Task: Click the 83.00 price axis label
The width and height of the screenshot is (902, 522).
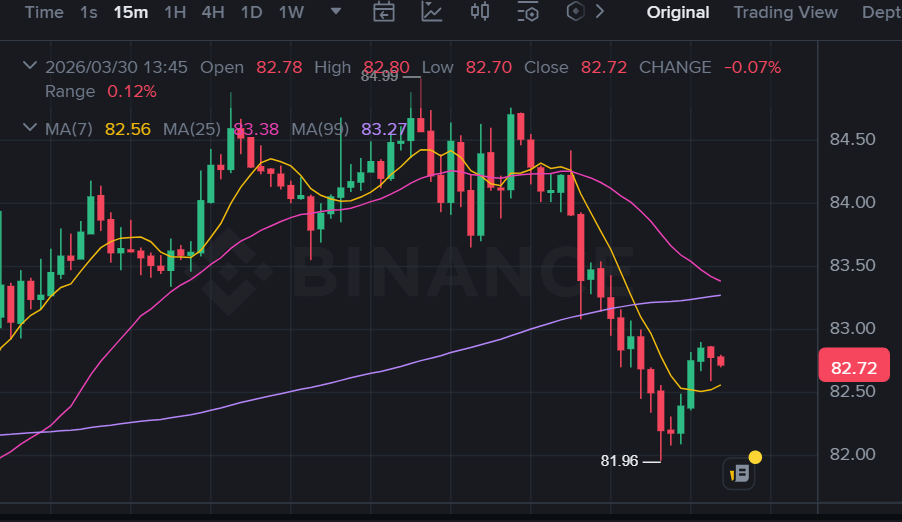Action: 852,328
